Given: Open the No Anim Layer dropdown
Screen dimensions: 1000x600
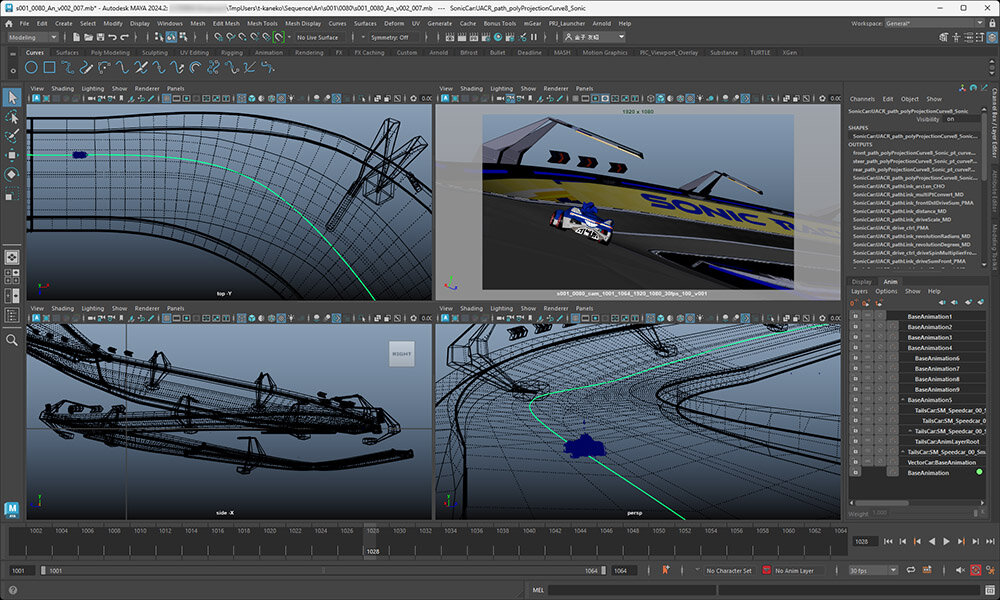Looking at the screenshot, I should point(793,571).
